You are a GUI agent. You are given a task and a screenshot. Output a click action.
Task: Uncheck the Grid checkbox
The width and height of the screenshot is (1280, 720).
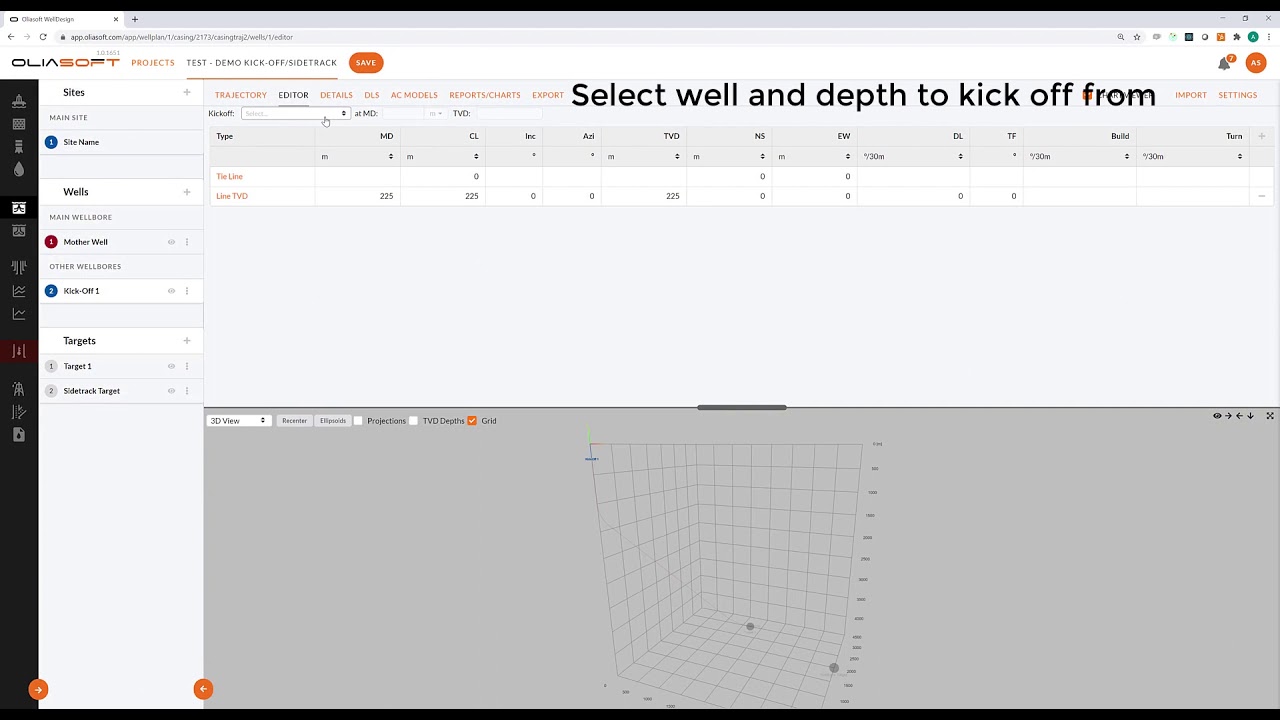(x=472, y=421)
